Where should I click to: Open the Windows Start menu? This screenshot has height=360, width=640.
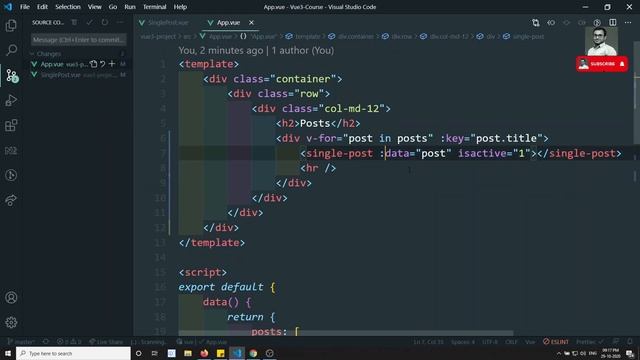click(x=8, y=353)
